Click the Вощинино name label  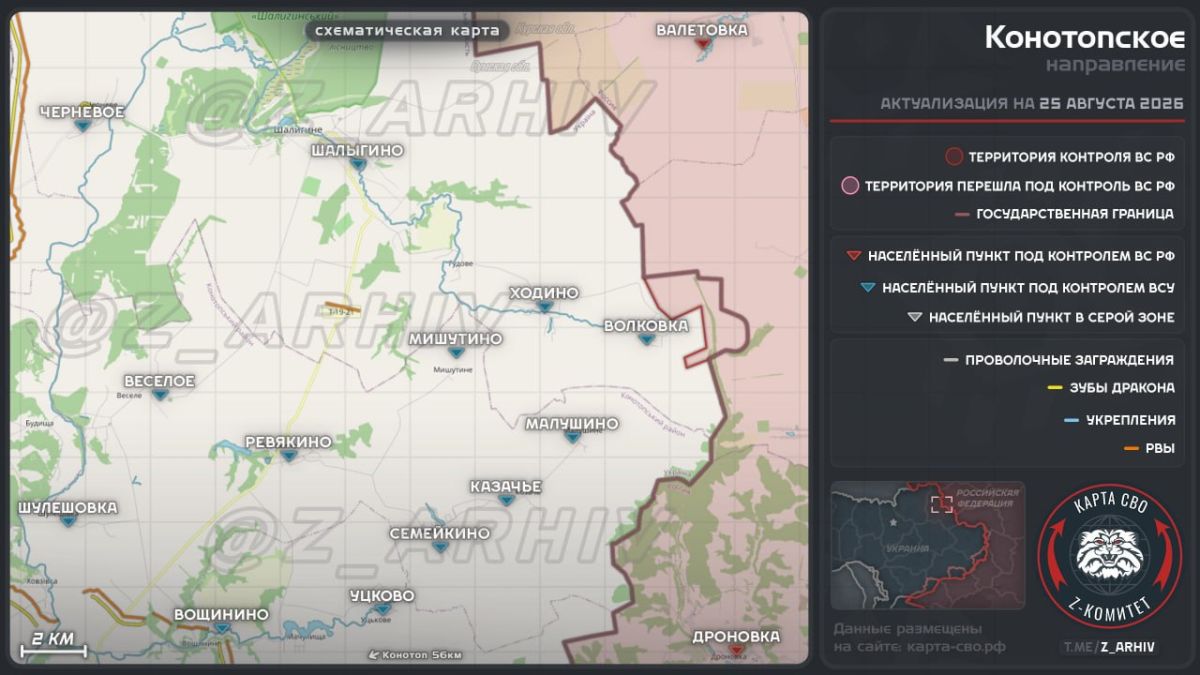[x=221, y=614]
